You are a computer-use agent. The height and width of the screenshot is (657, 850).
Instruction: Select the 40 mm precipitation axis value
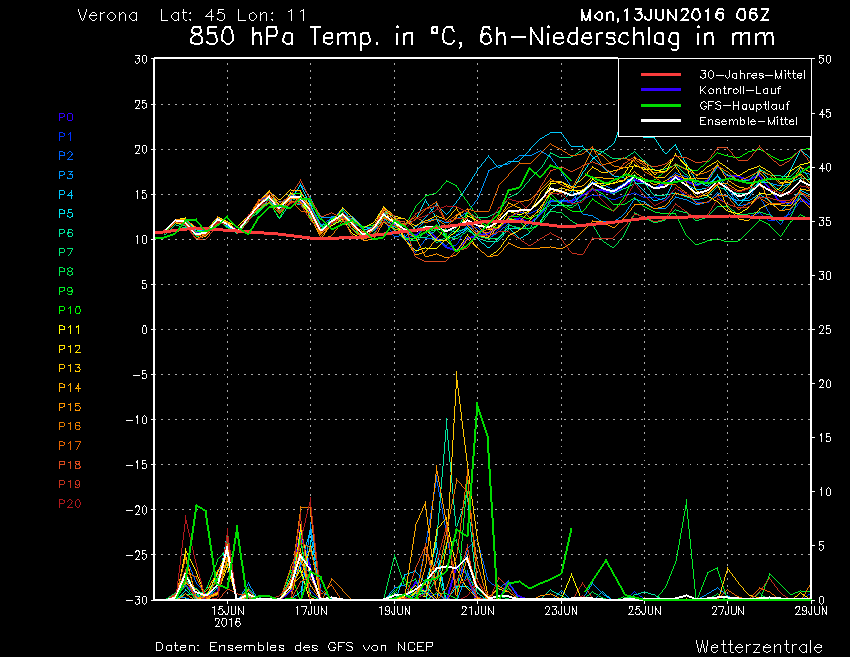pos(825,168)
